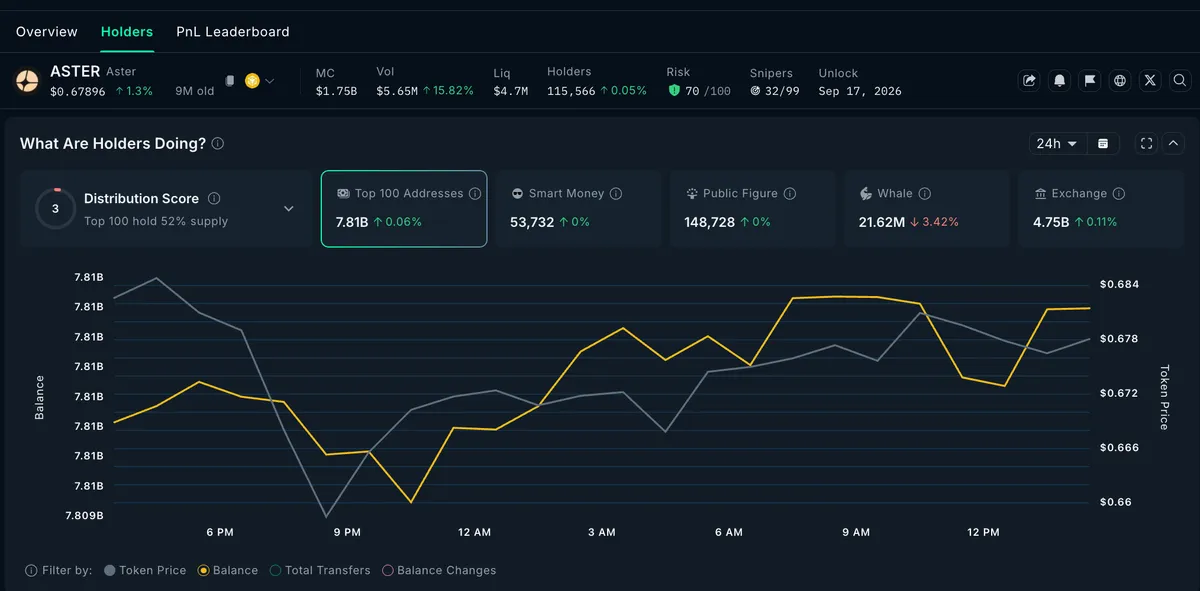Enable the Total Transfers filter

click(x=320, y=570)
